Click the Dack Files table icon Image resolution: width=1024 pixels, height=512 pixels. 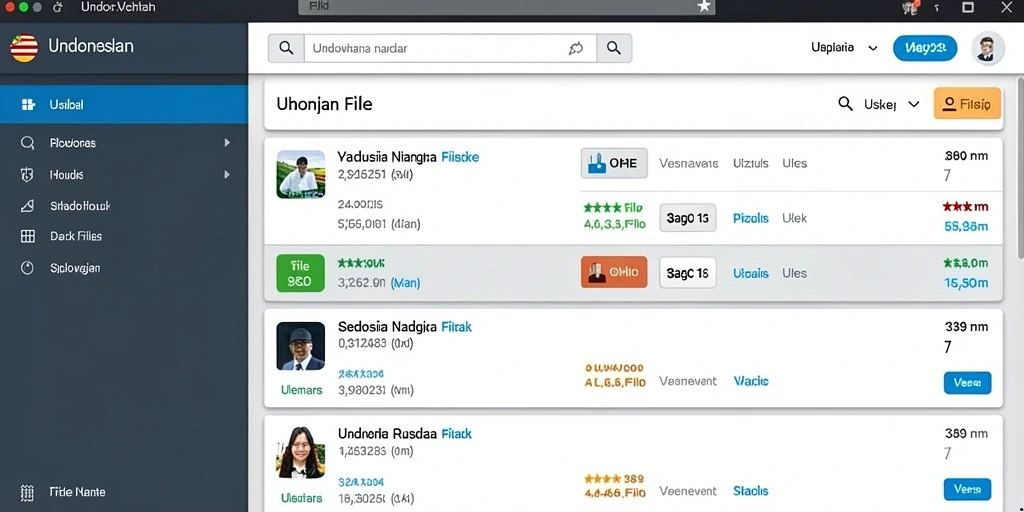click(x=27, y=236)
